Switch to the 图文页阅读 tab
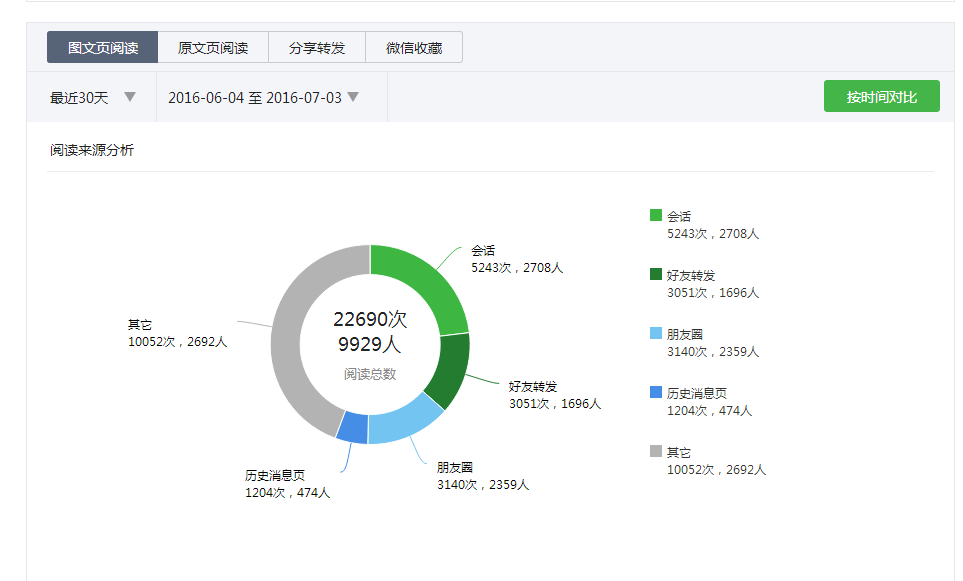The width and height of the screenshot is (963, 581). coord(102,47)
